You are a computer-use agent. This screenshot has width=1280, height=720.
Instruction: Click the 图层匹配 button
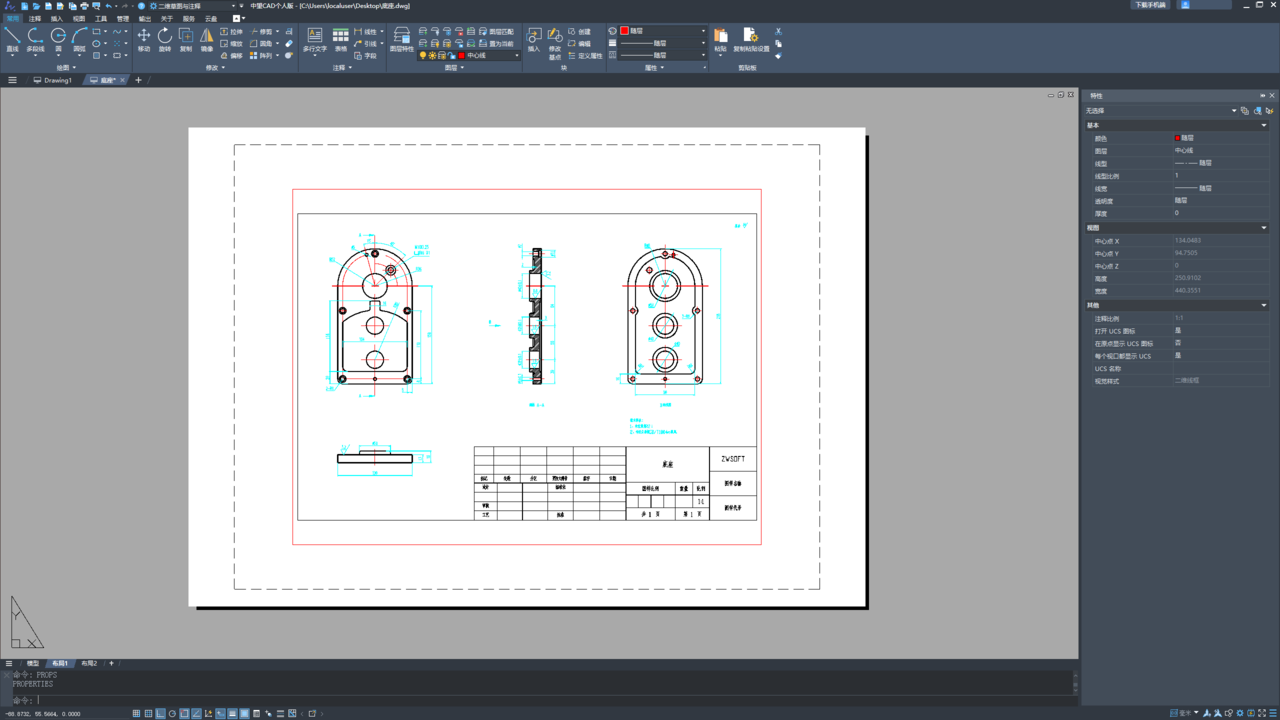point(500,31)
